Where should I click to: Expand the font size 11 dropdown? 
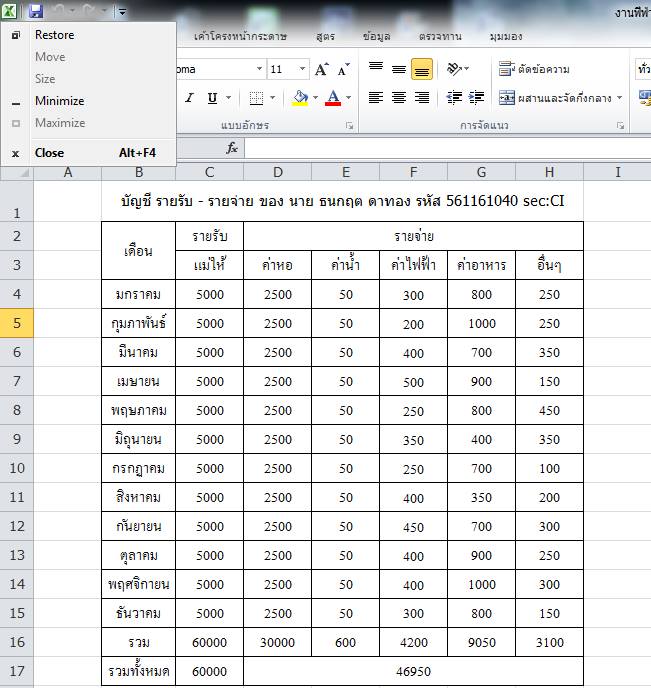[302, 69]
